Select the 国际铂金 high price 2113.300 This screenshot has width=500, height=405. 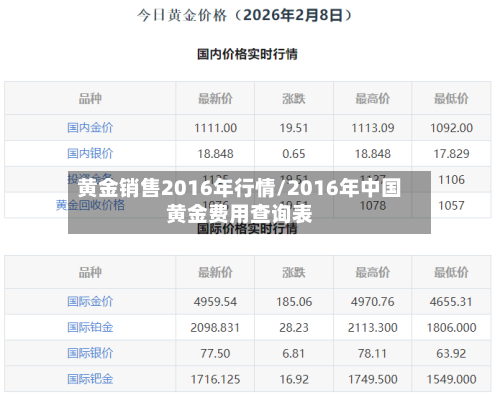pos(373,328)
